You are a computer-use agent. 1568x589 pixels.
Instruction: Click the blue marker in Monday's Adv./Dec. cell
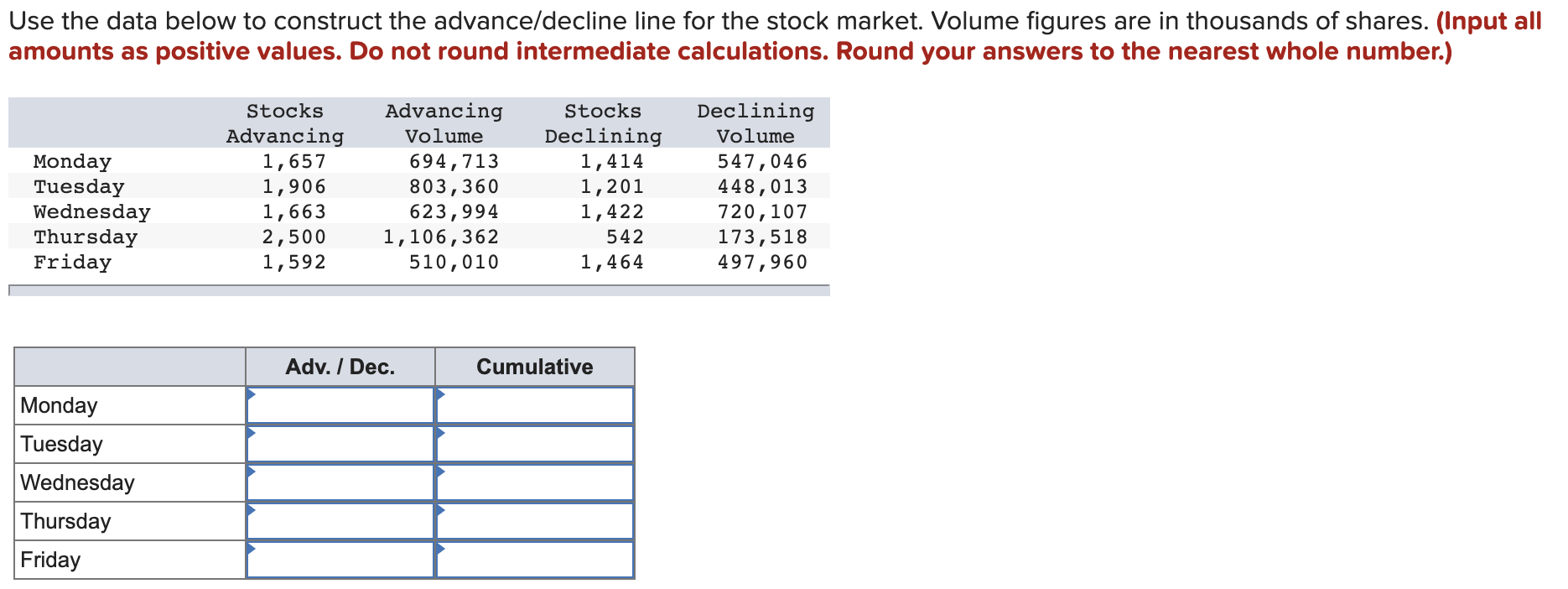pyautogui.click(x=251, y=394)
